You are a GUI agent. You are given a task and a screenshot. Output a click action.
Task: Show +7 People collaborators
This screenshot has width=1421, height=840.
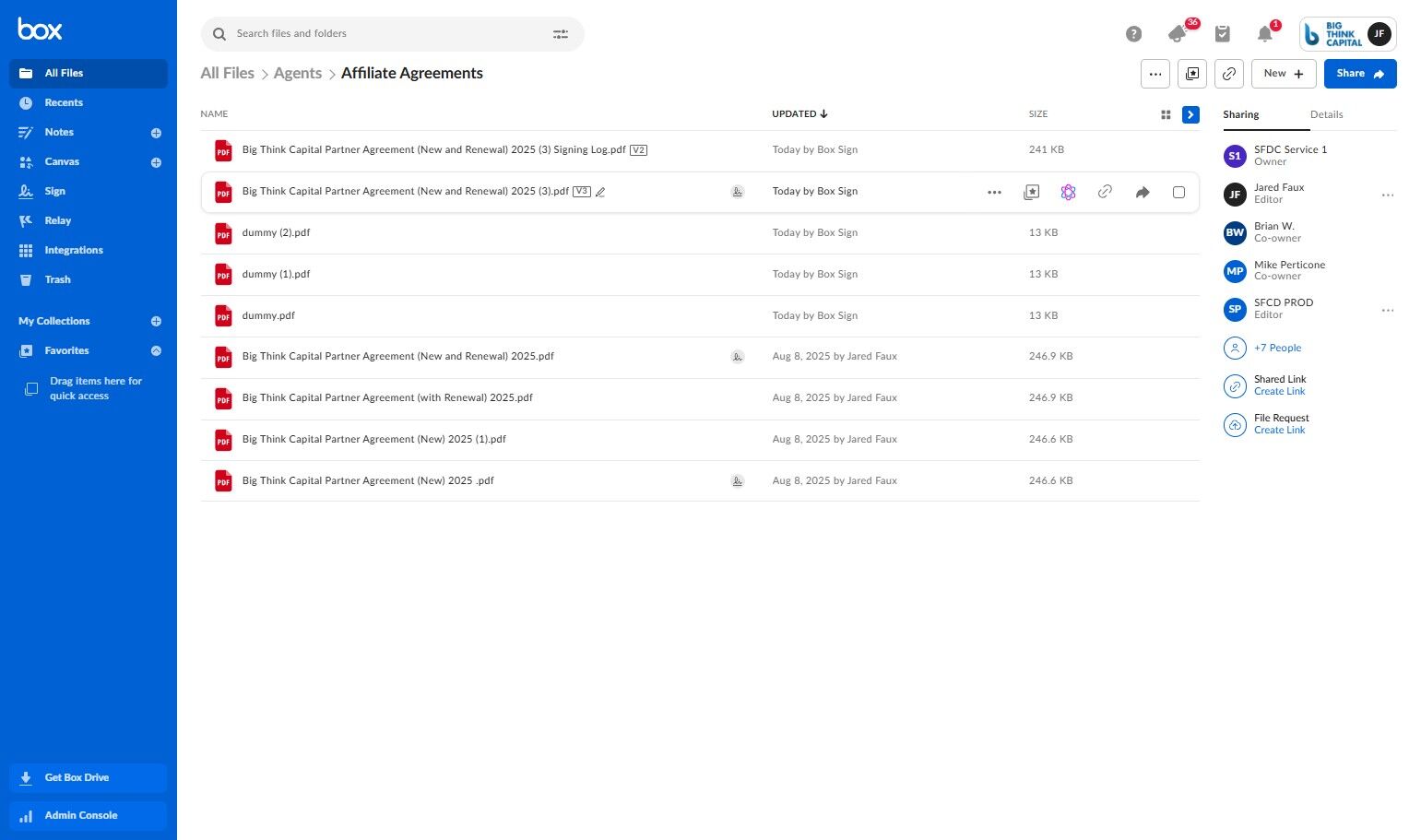1277,348
